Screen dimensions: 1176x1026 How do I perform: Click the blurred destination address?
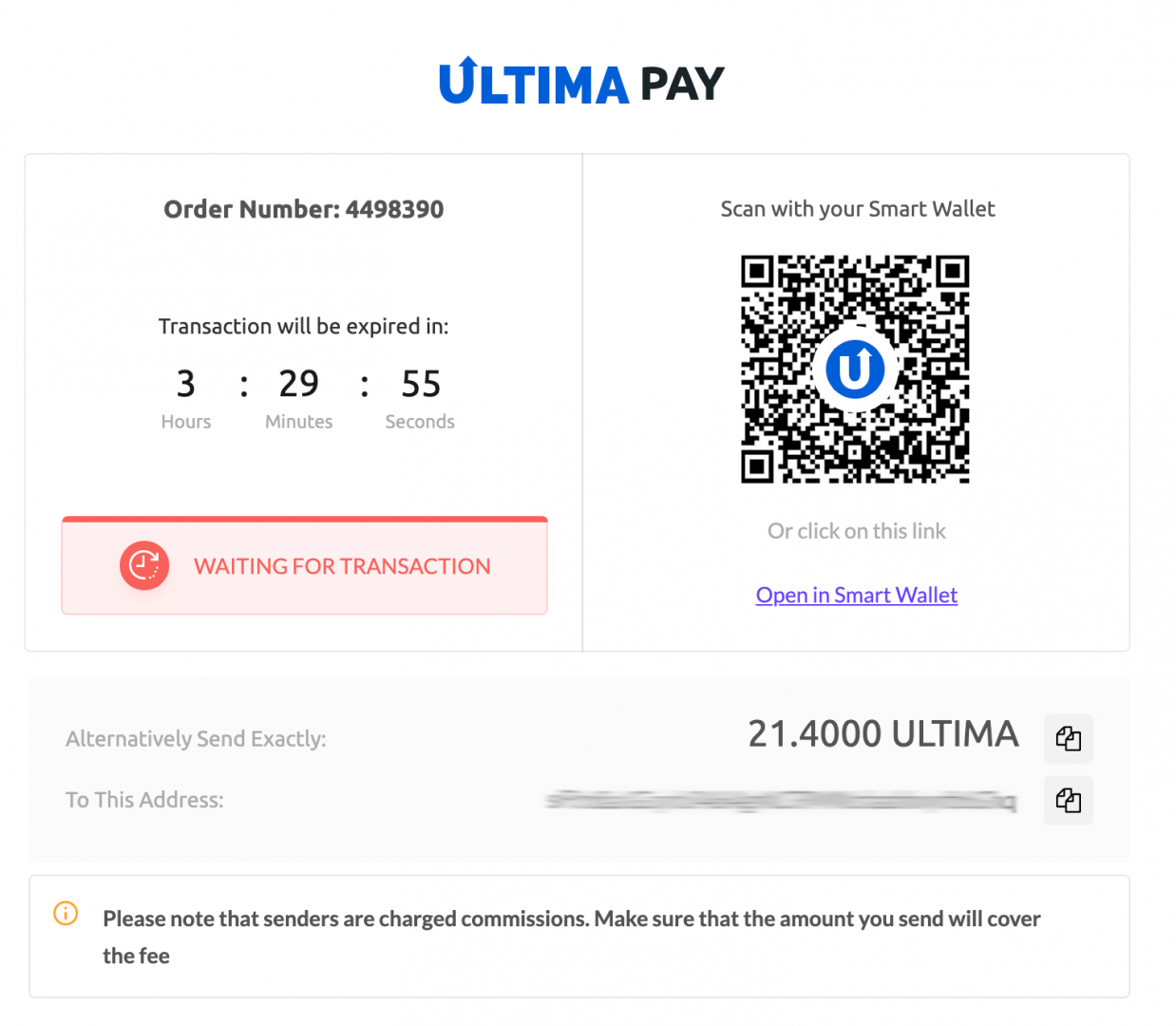[x=781, y=800]
